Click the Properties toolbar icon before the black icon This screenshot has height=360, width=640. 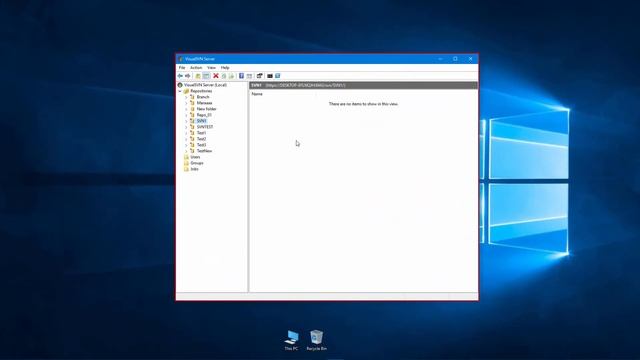pyautogui.click(x=260, y=76)
